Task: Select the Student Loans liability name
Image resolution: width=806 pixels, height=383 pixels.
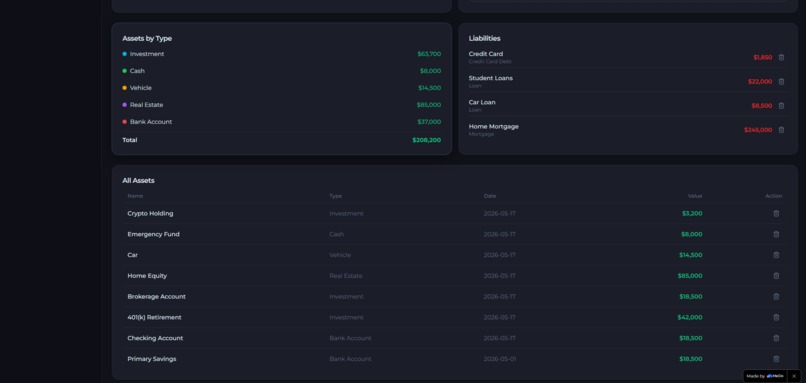Action: 490,78
